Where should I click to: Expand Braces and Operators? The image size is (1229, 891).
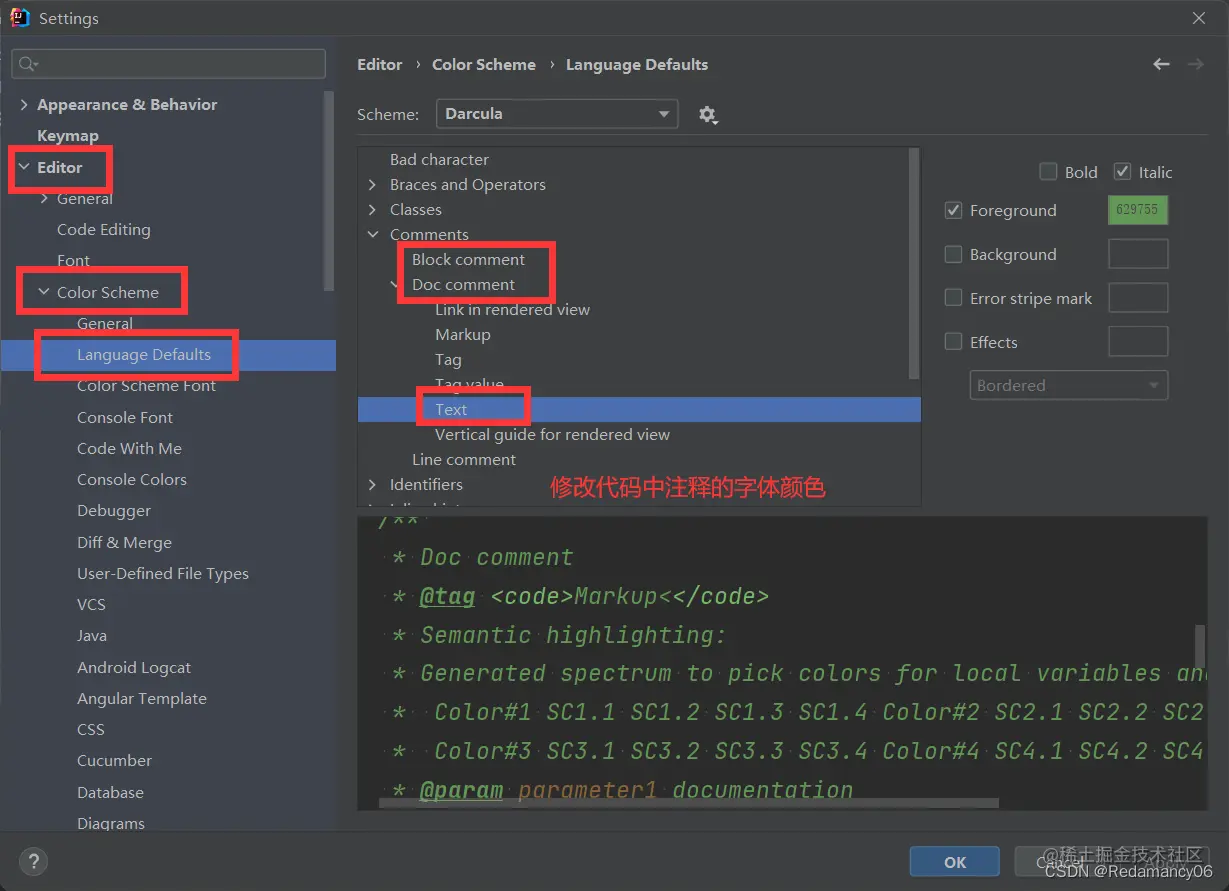click(x=372, y=184)
